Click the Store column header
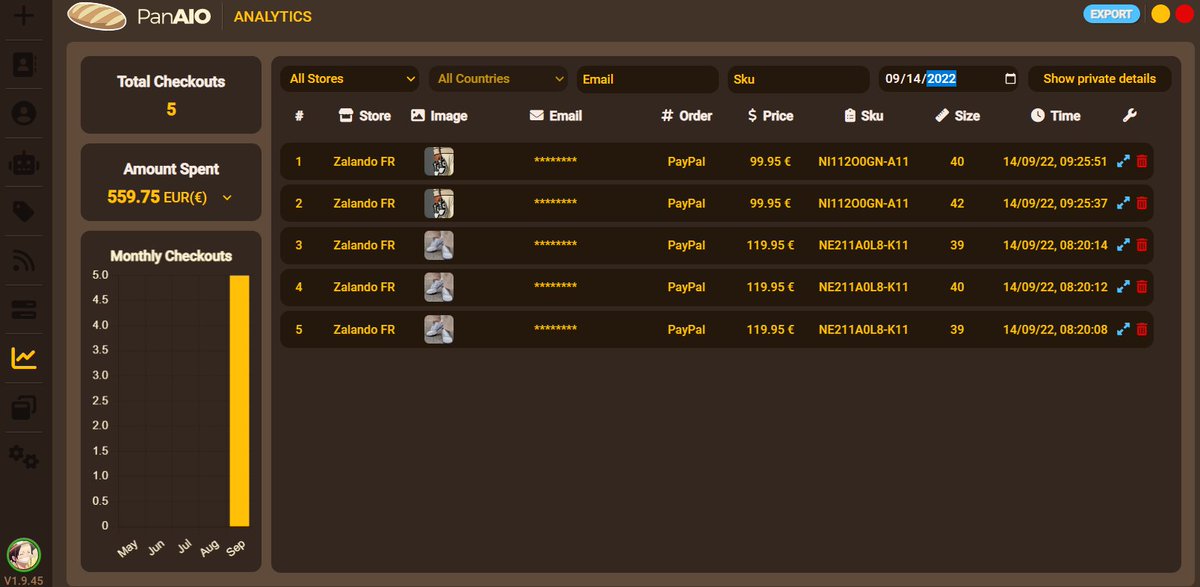The image size is (1200, 587). point(365,115)
